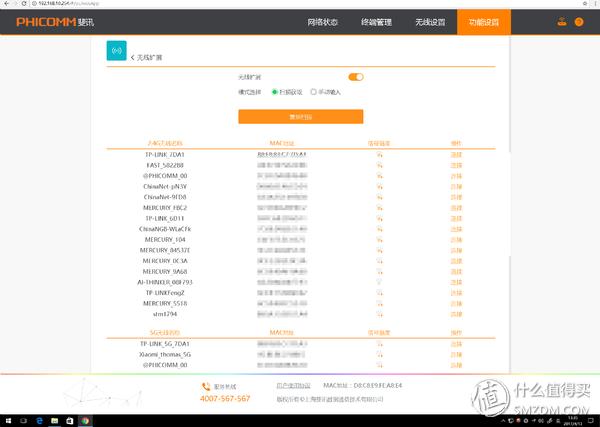
Task: Connect to FAST_5822B8 network
Action: 456,165
